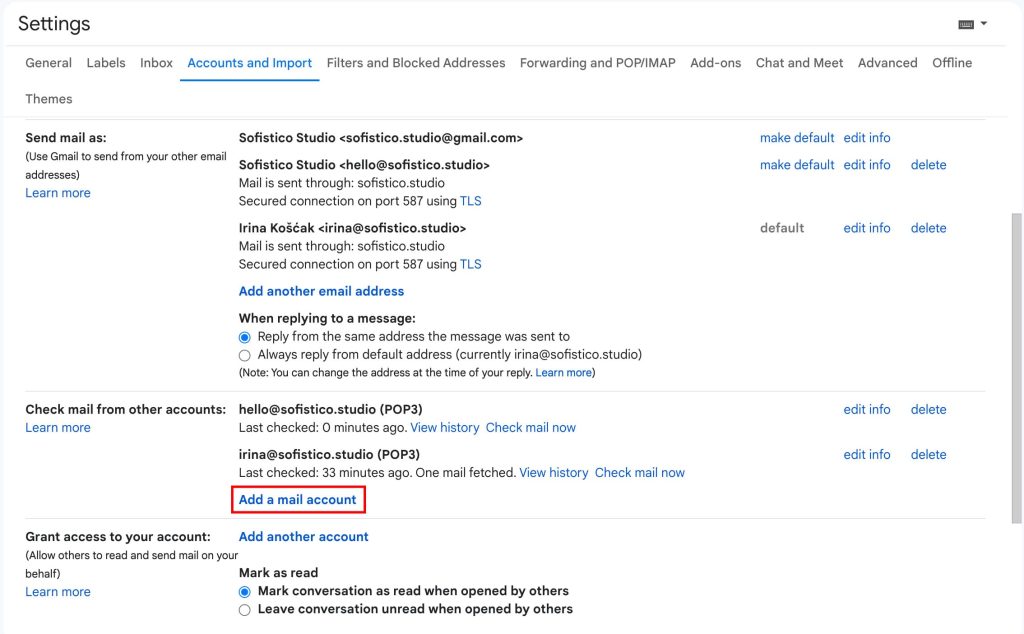Screen dimensions: 1024x634
Task: Open the Filters and Blocked Addresses tab
Action: [x=415, y=63]
